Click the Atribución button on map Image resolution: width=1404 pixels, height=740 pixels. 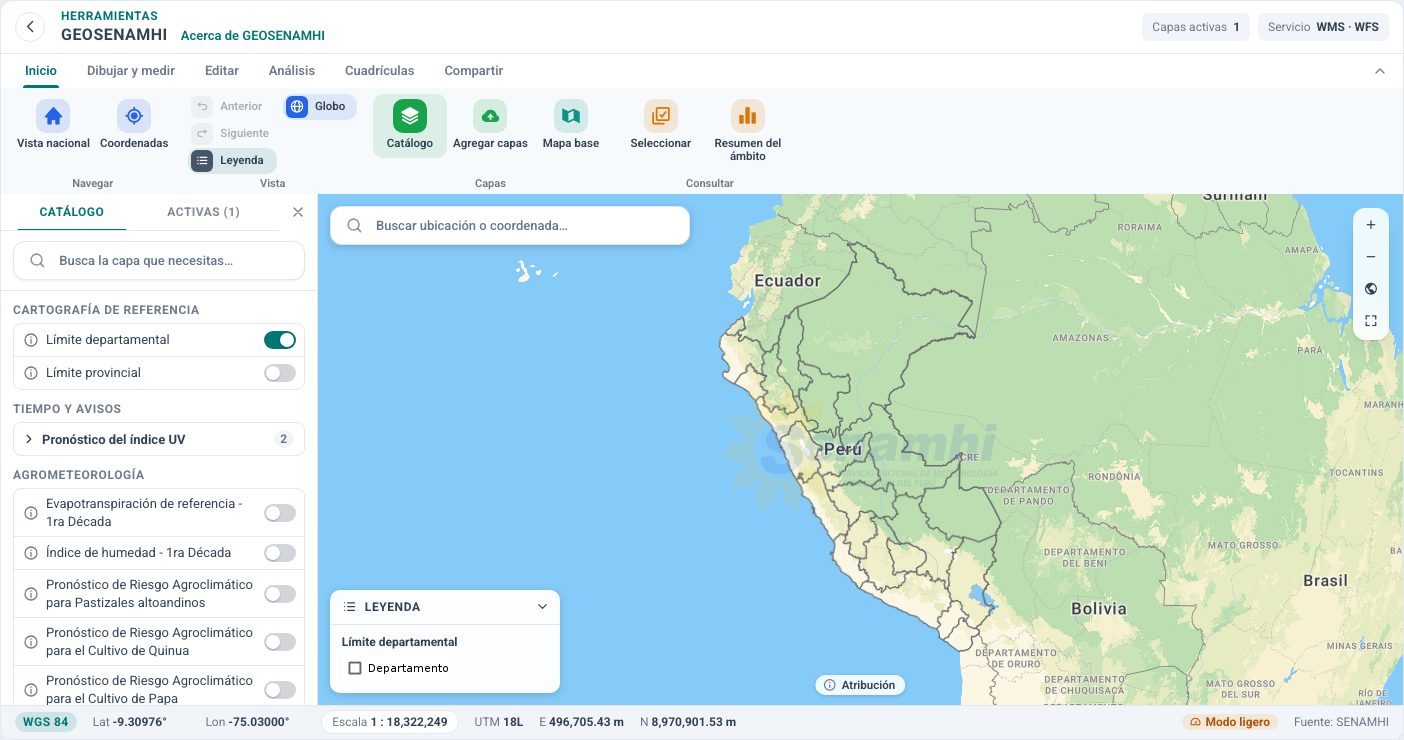pos(861,685)
